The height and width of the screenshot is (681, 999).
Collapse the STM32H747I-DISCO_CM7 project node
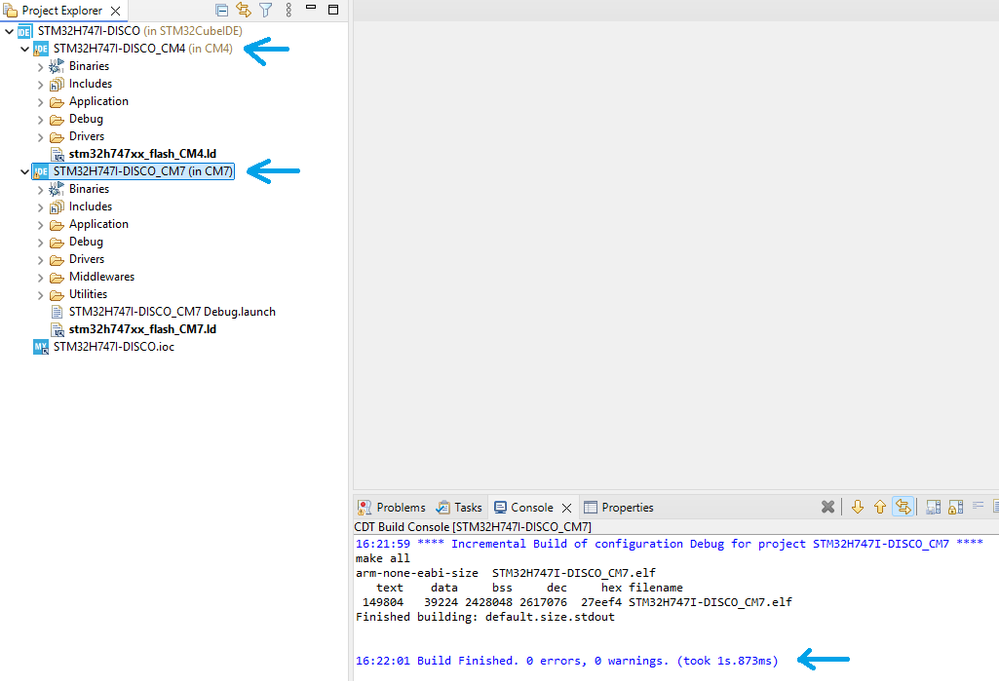tap(24, 171)
